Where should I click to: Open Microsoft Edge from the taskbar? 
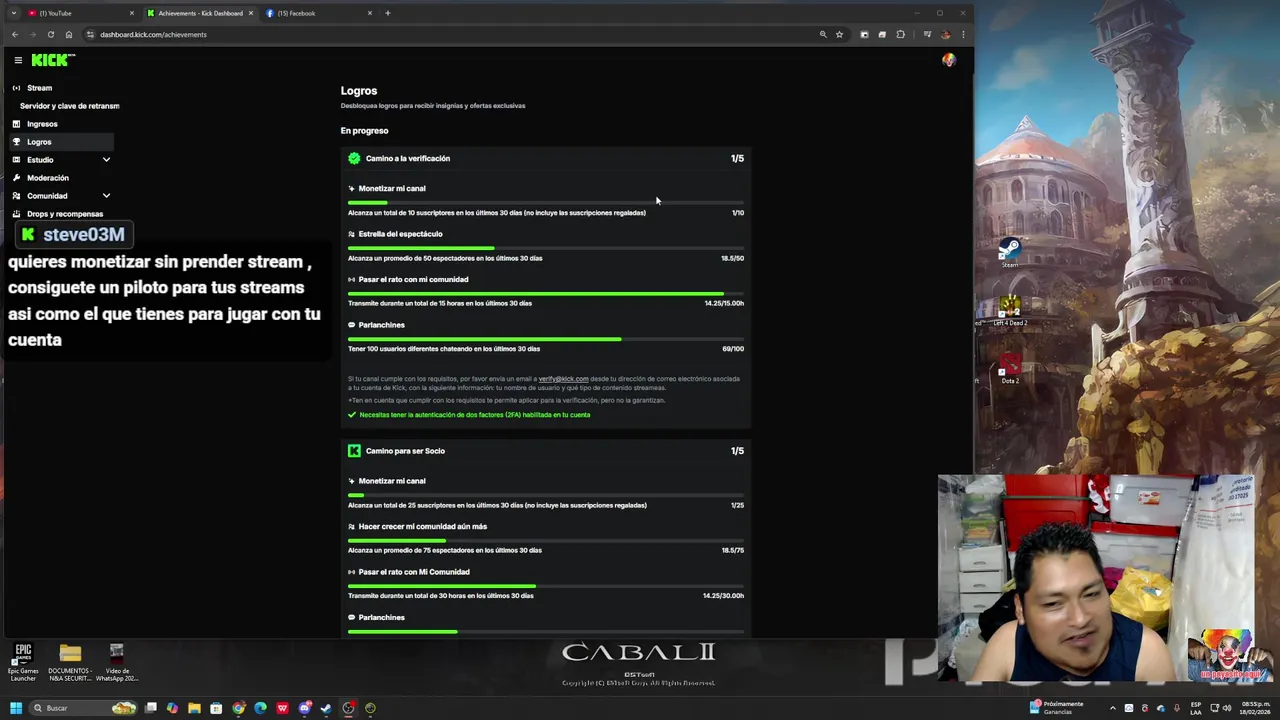(260, 708)
